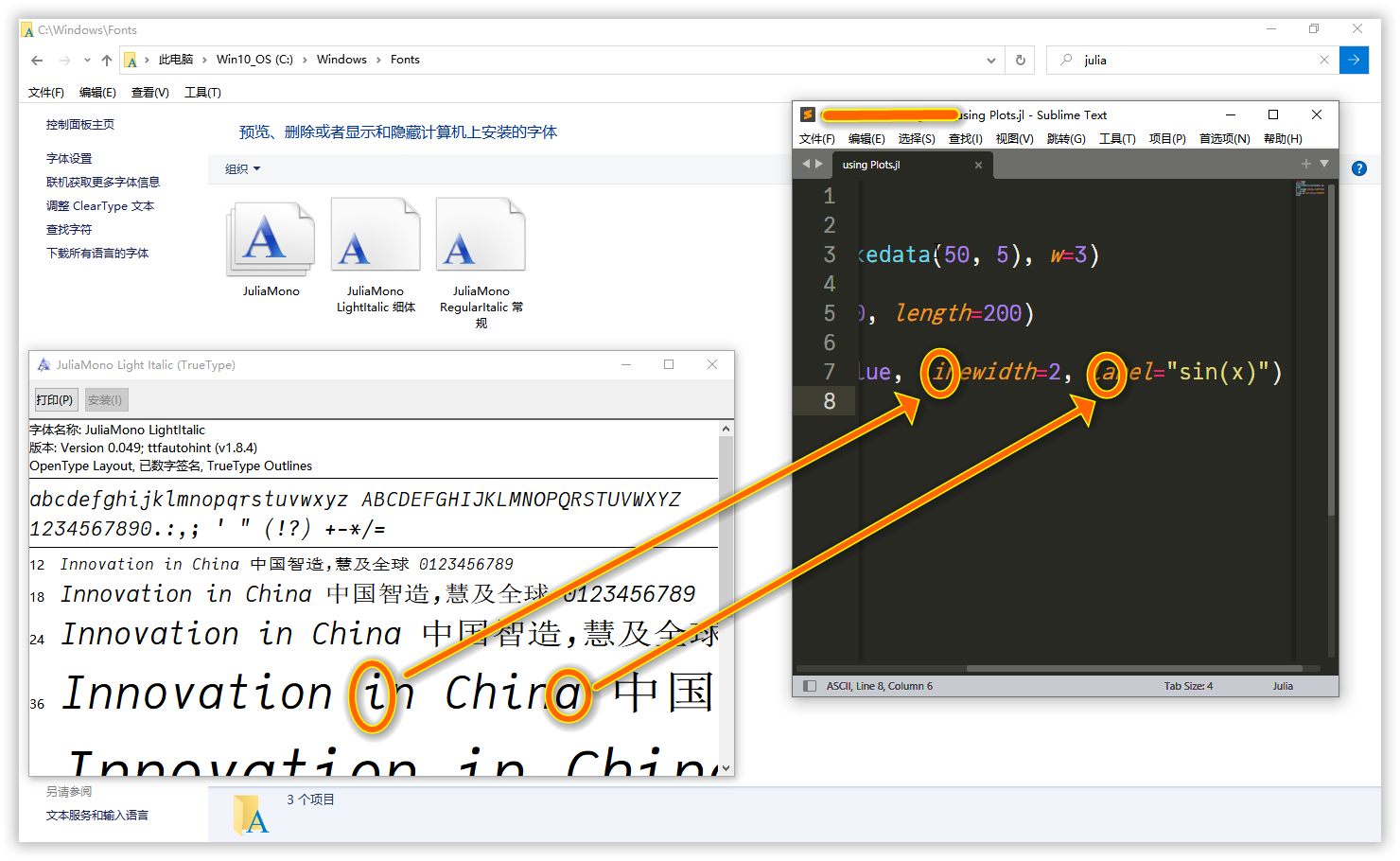Viewport: 1400px width, 861px height.
Task: Click the font preview scroll-down arrow
Action: click(x=726, y=768)
